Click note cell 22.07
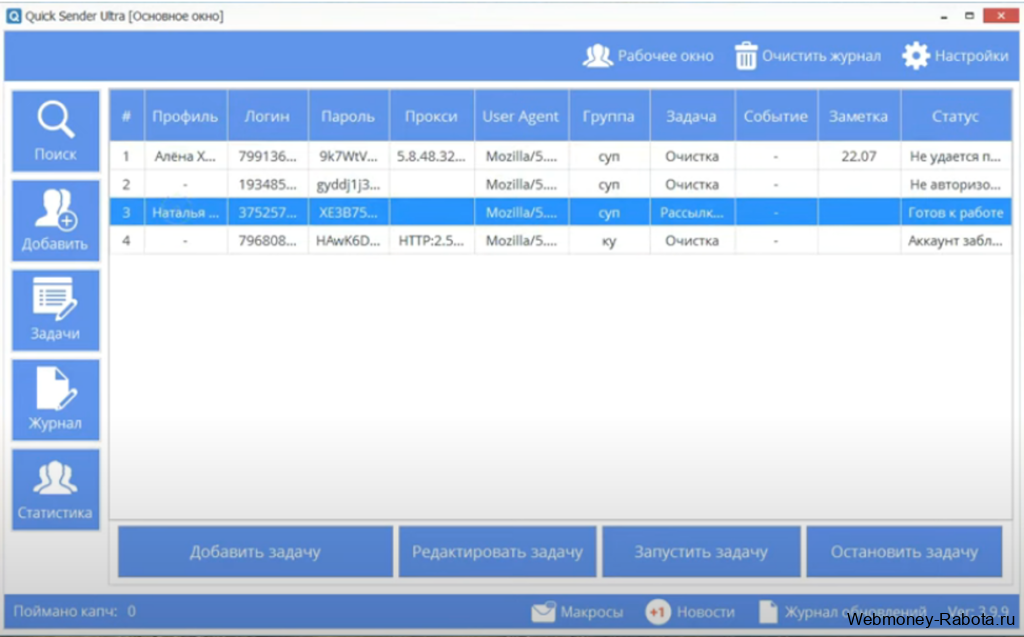 coord(858,156)
